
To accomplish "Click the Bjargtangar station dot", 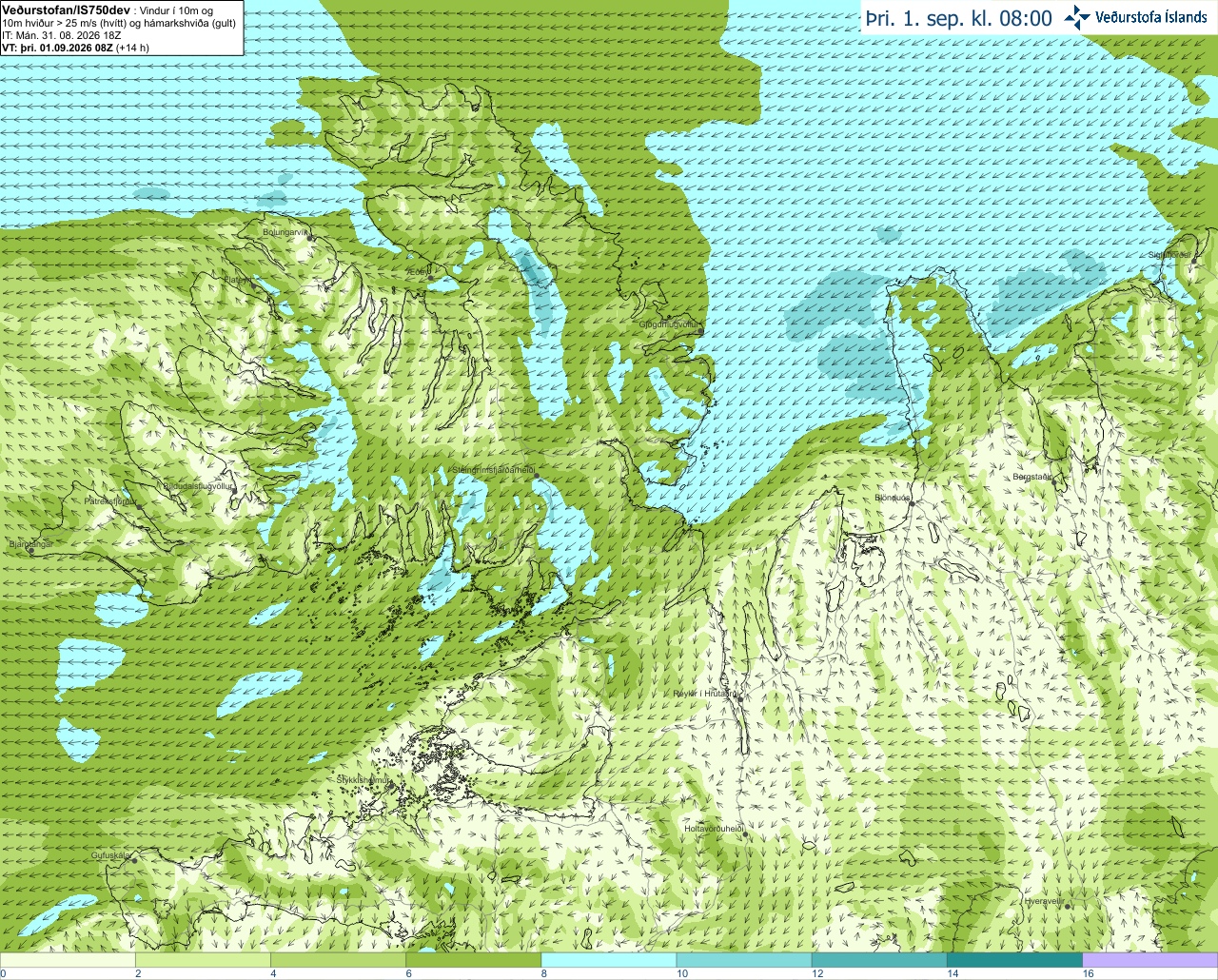I will 31,550.
